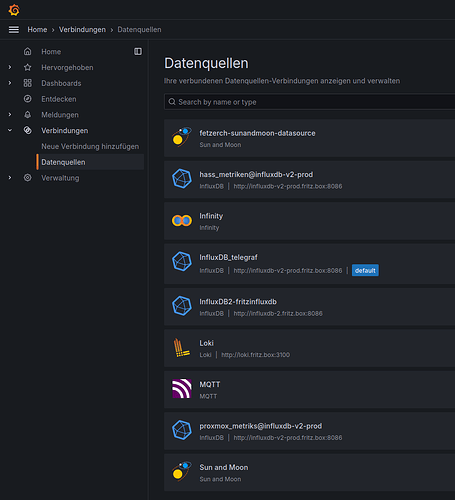Click the Entdecken compass icon
Screen dimensions: 455x500
[x=28, y=99]
